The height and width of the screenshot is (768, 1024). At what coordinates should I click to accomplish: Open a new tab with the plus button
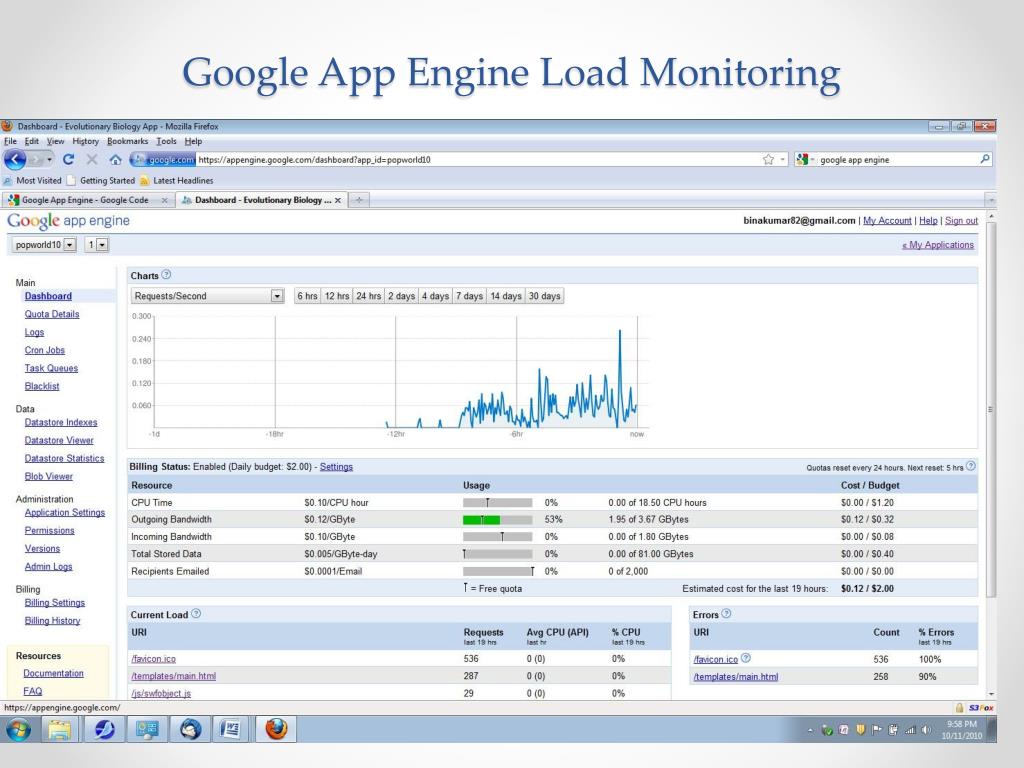point(359,200)
